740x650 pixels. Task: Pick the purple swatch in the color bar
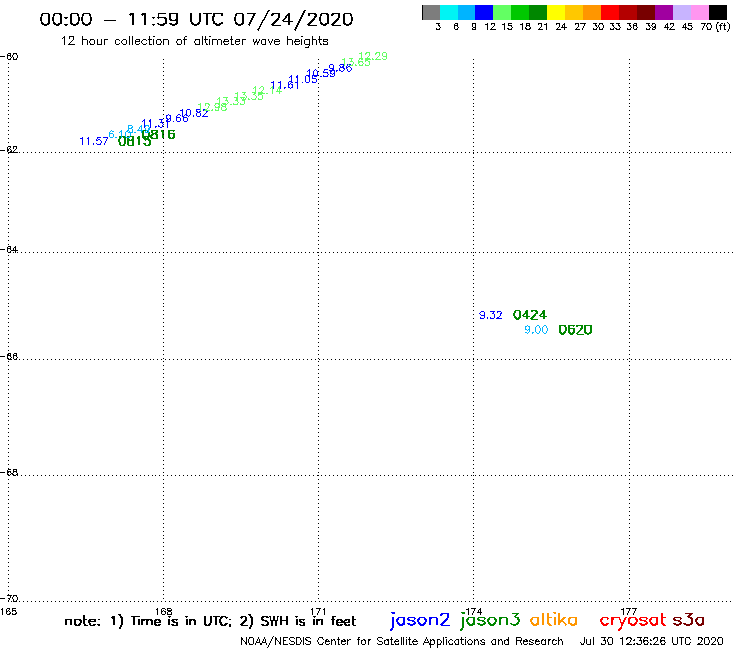coord(664,12)
